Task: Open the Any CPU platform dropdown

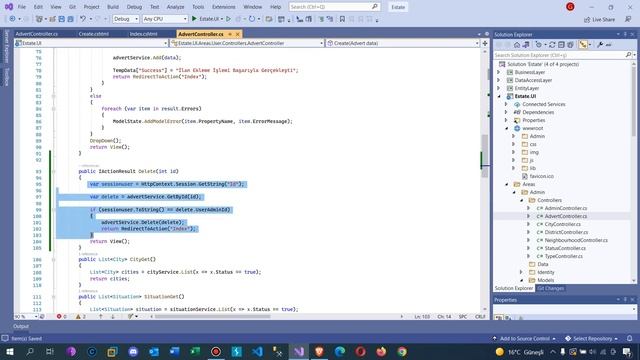Action: point(164,19)
